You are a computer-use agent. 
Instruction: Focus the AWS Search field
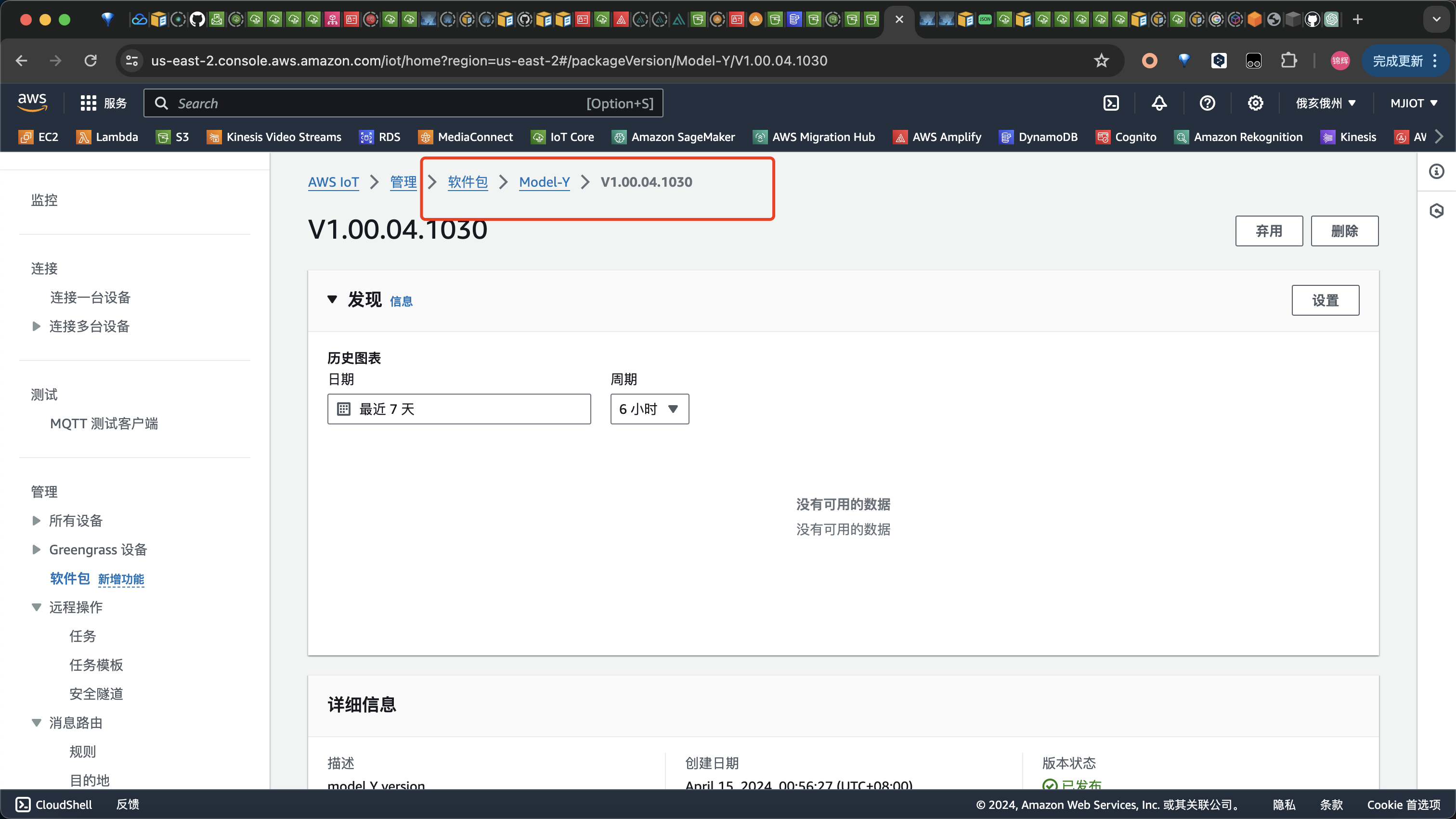tap(403, 103)
